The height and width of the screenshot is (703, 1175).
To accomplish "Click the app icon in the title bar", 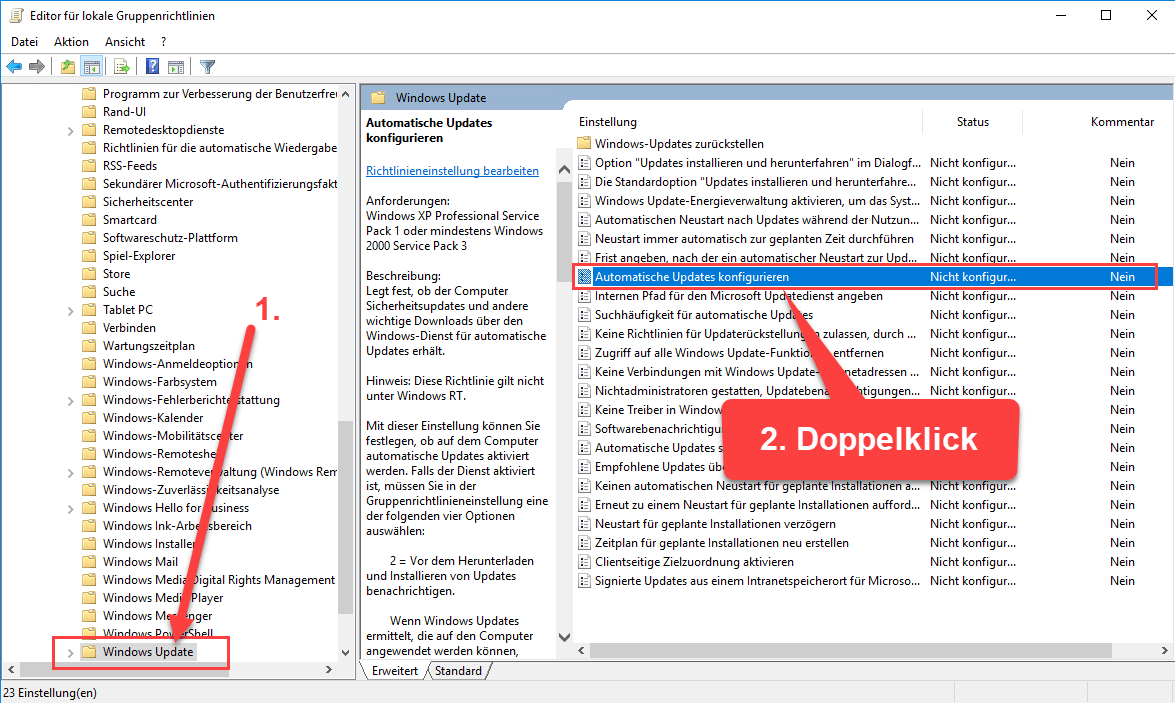I will (x=16, y=15).
